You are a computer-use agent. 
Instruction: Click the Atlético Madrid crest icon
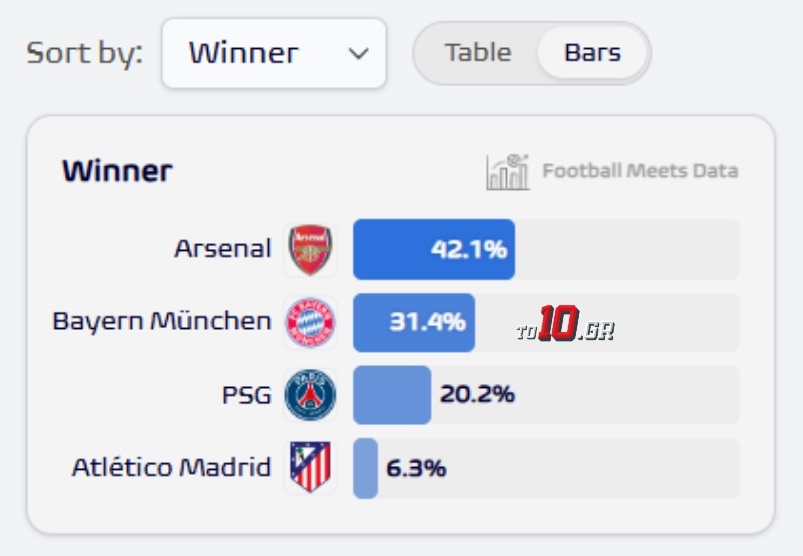pyautogui.click(x=310, y=467)
